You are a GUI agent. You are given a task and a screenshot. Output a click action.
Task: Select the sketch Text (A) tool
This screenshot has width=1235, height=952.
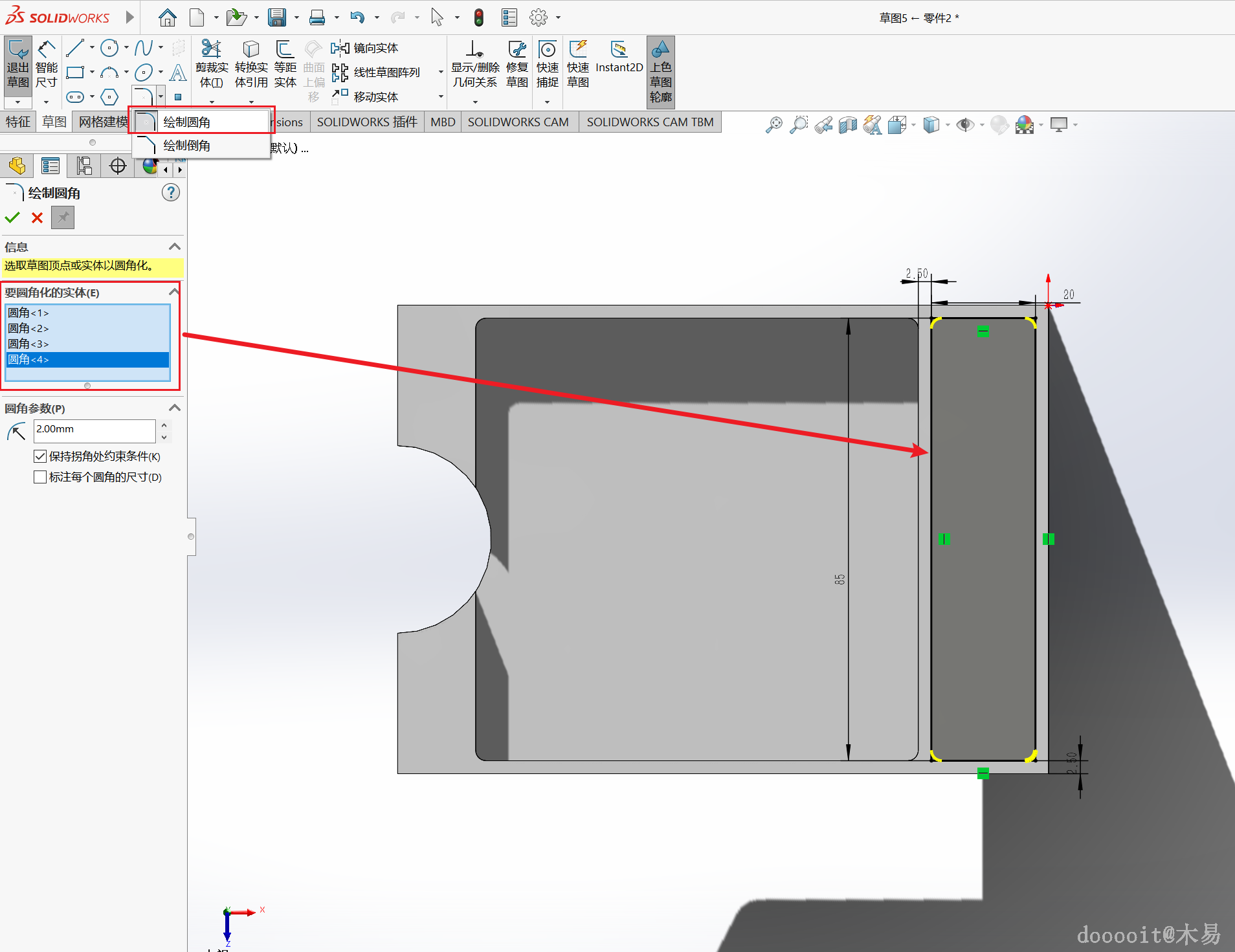tap(178, 72)
